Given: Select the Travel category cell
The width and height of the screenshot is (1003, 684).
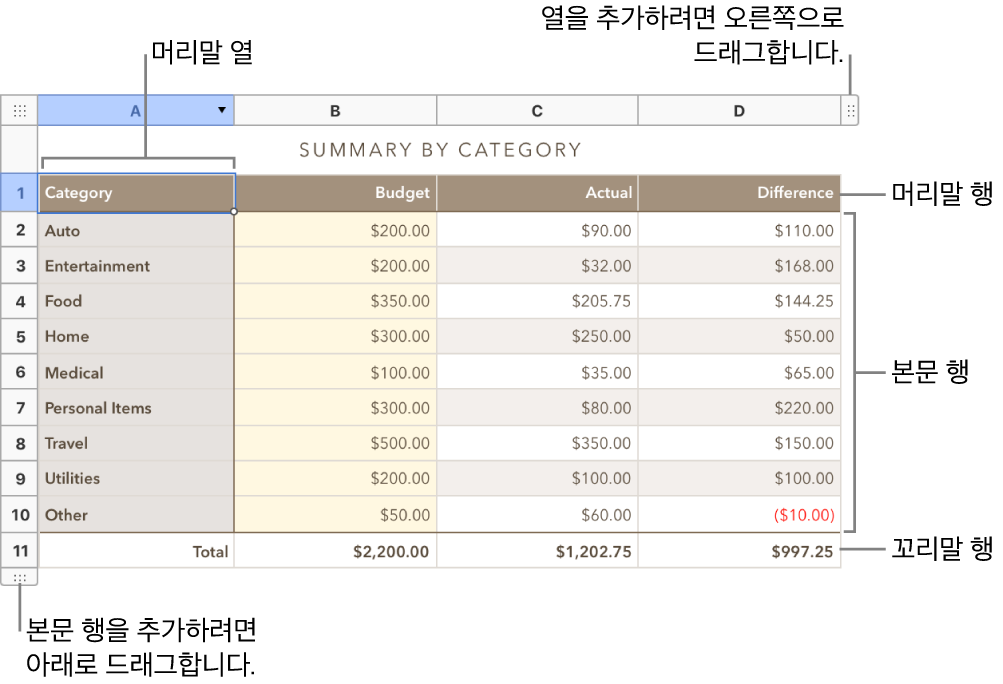Looking at the screenshot, I should point(137,443).
